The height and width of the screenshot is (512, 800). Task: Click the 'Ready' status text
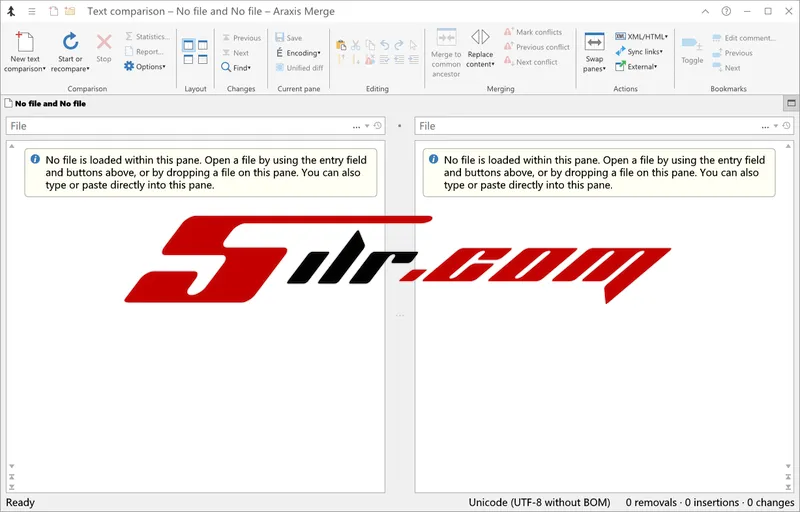click(20, 502)
